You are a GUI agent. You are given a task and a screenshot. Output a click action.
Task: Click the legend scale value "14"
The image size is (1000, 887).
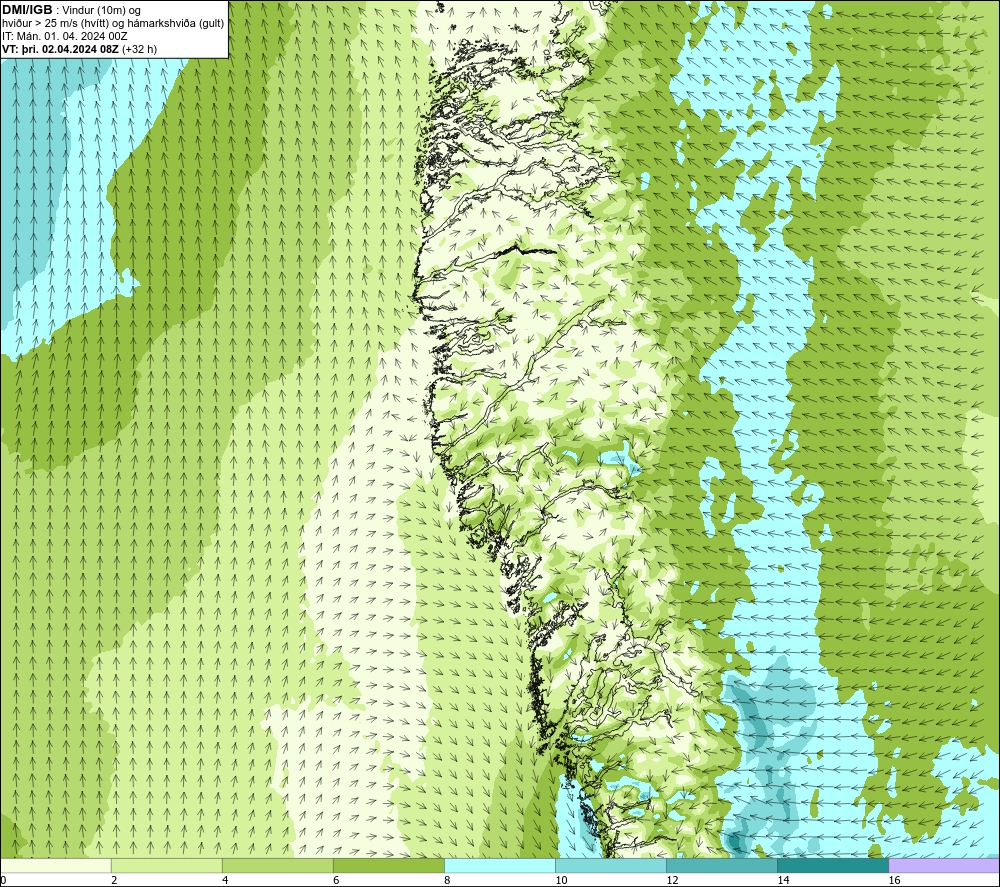tap(783, 881)
